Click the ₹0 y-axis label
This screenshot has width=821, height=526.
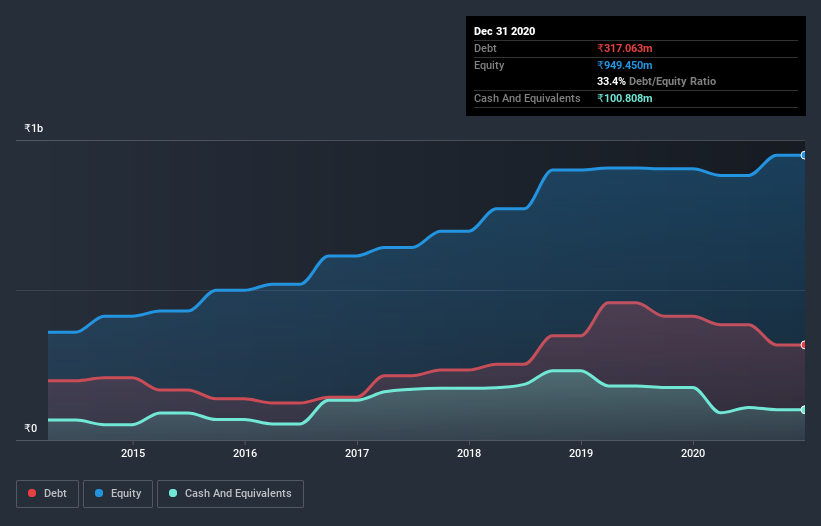click(31, 428)
